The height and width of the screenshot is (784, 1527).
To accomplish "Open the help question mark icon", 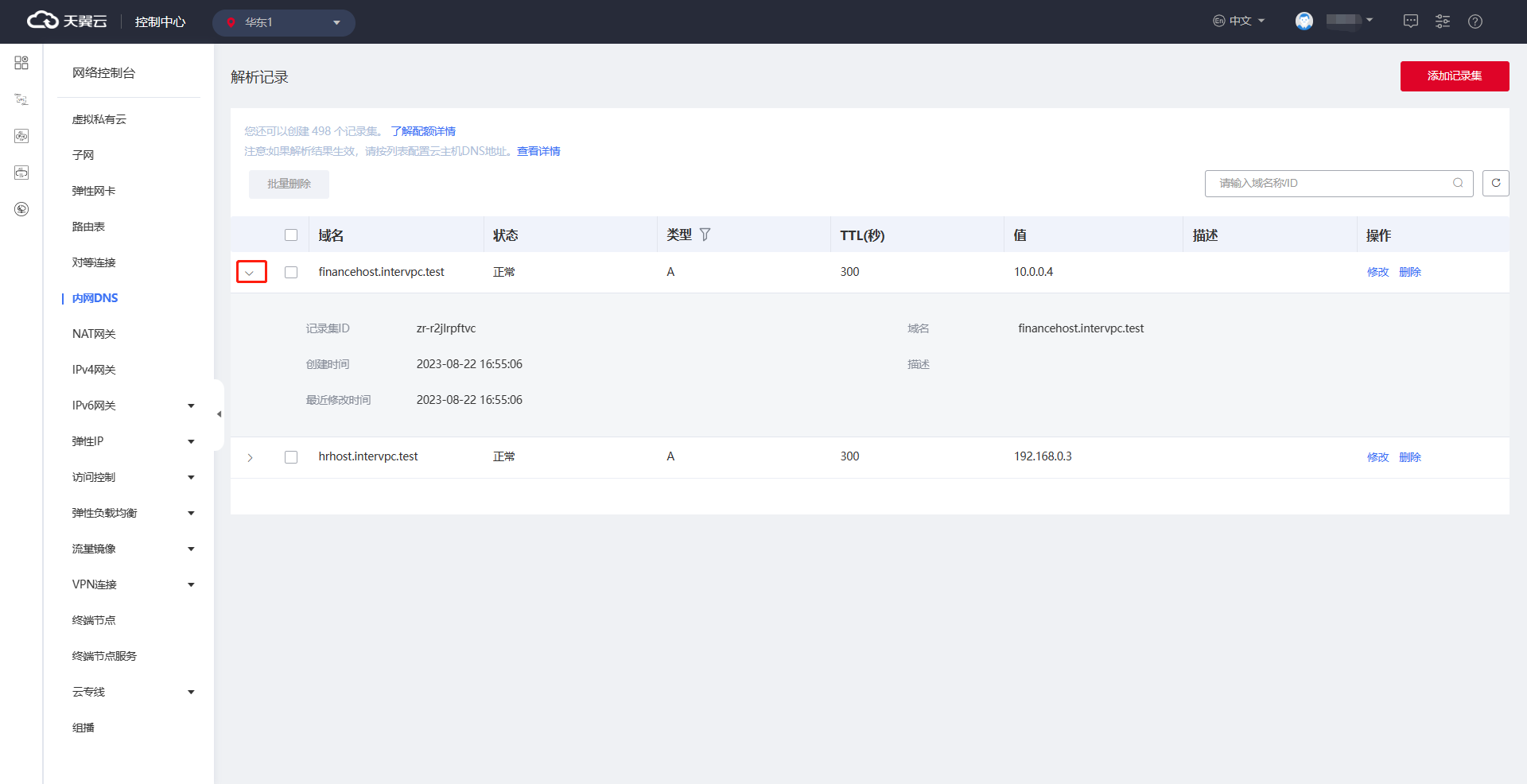I will [x=1475, y=21].
